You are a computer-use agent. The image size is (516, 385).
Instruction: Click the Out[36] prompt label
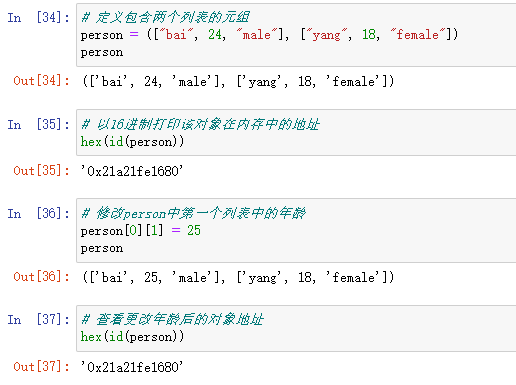42,277
